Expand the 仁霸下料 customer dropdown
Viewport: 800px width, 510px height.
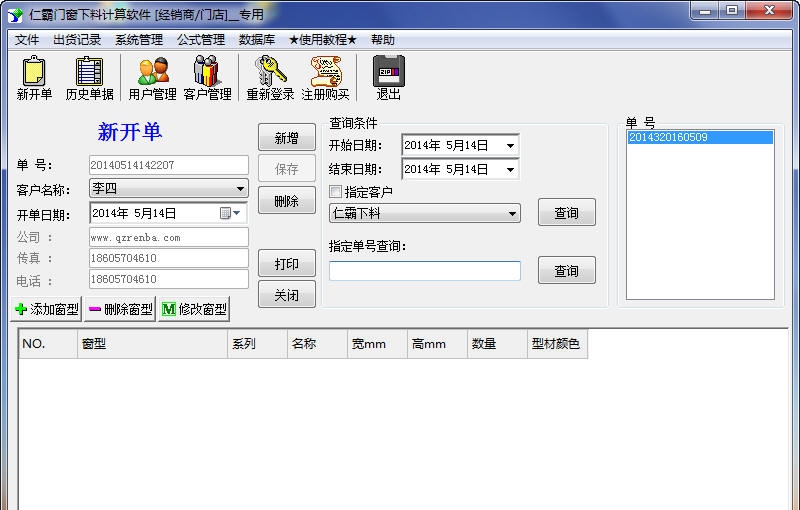click(x=512, y=214)
